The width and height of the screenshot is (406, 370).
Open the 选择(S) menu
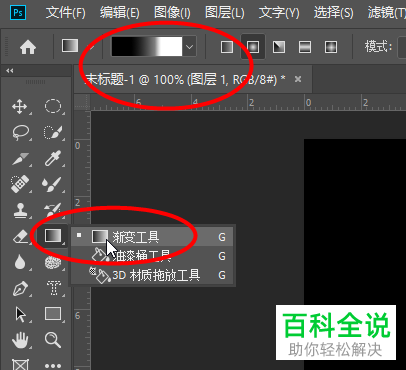pos(333,13)
